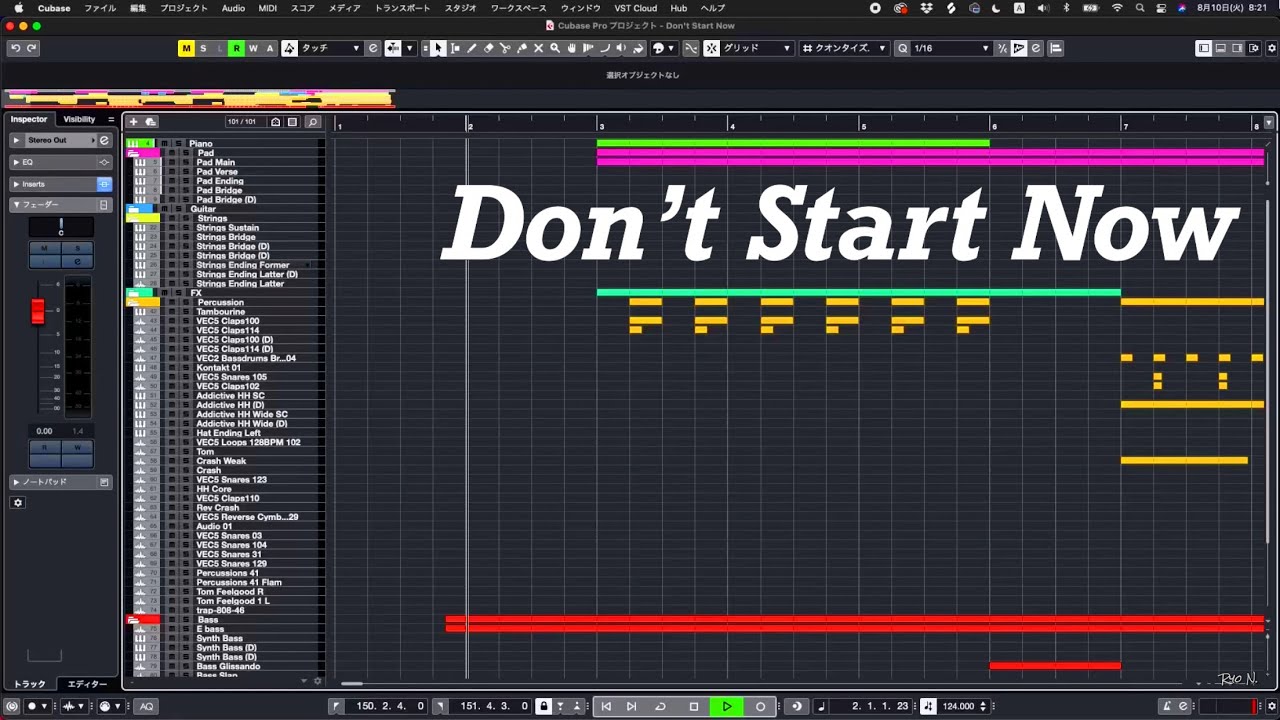Click the Undo arrow in the toolbar

[x=15, y=48]
